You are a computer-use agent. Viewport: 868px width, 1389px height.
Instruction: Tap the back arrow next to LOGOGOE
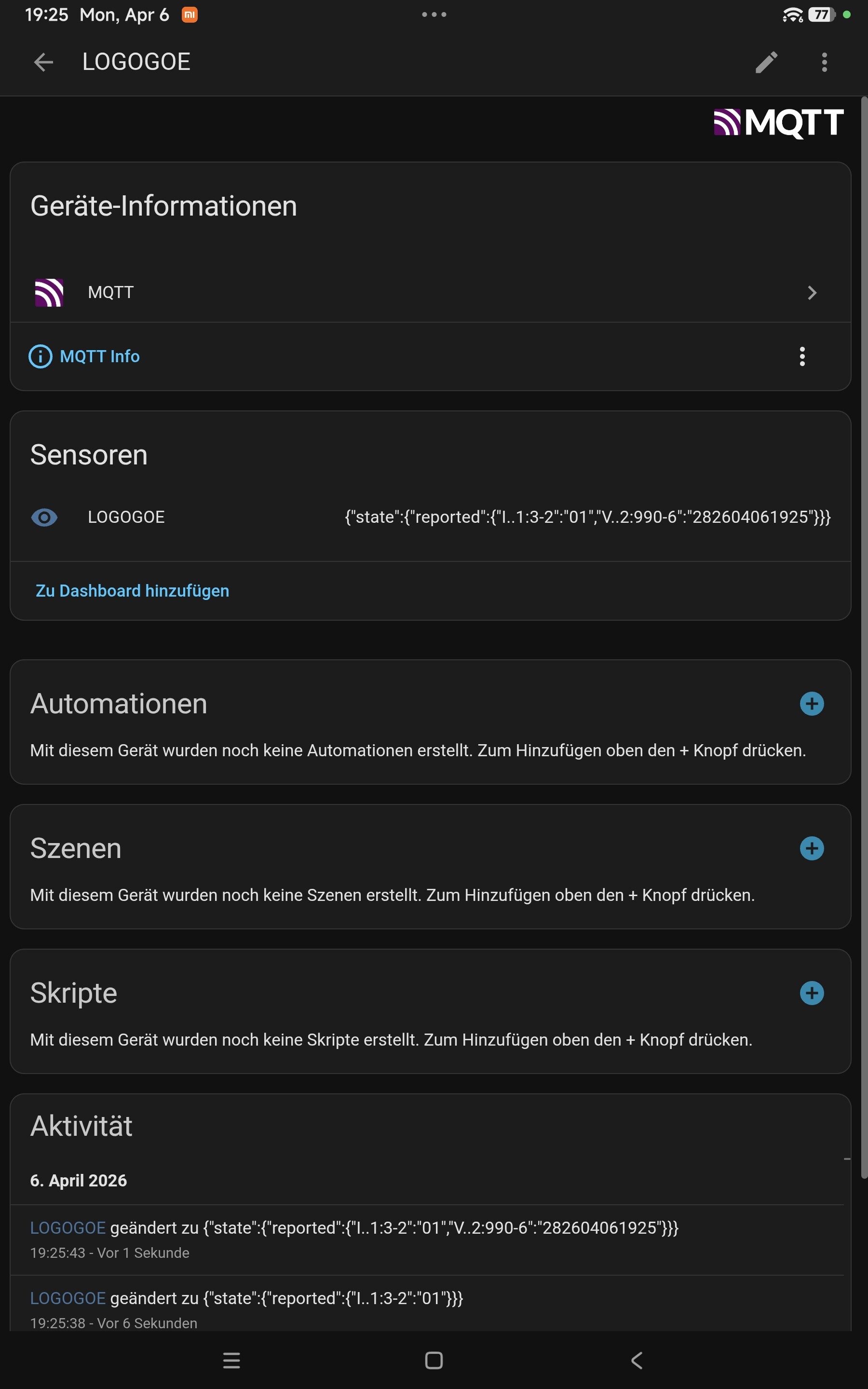point(43,62)
